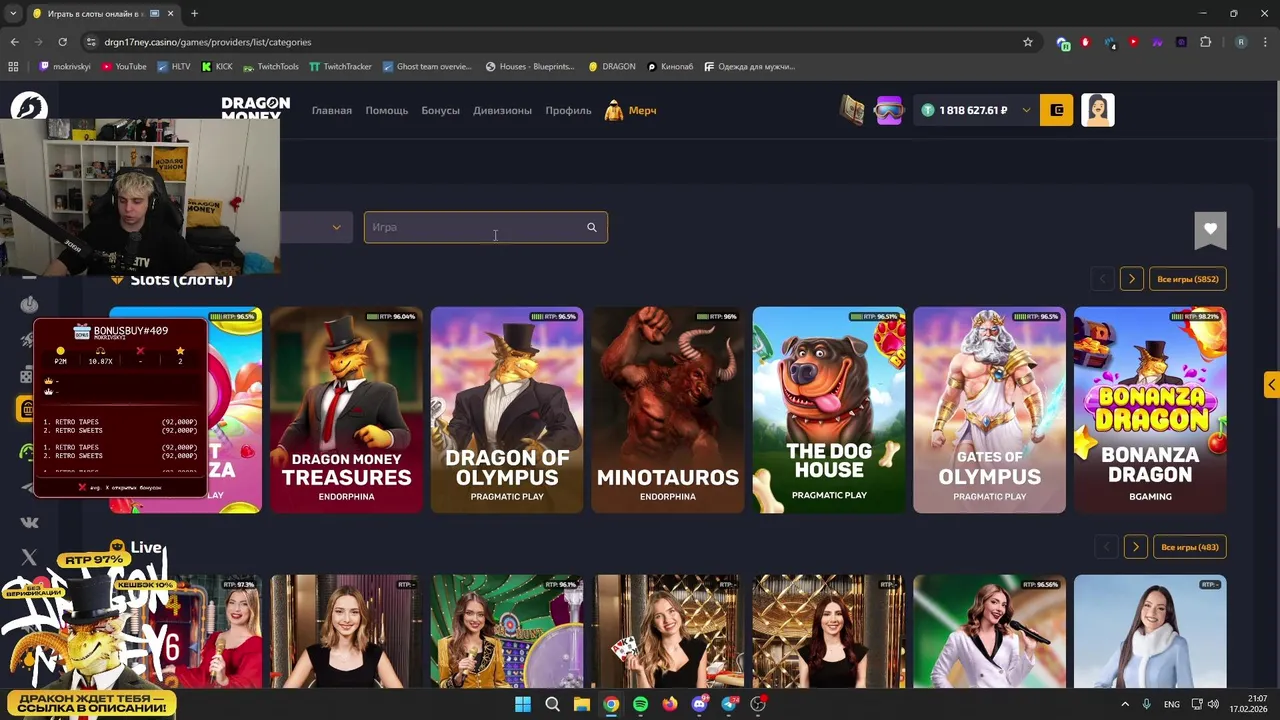
Task: Open the Помощь menu item
Action: point(386,110)
